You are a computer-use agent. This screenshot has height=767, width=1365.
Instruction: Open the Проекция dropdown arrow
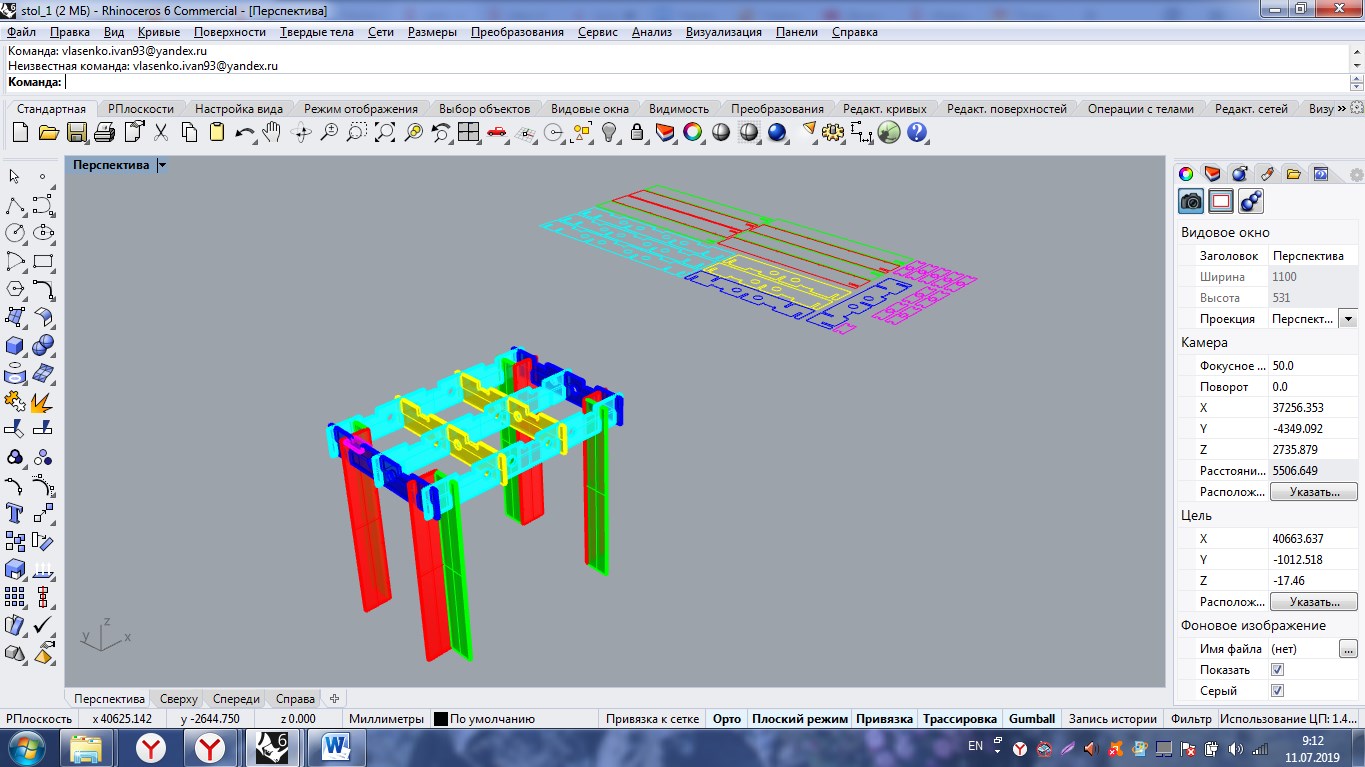click(x=1347, y=319)
